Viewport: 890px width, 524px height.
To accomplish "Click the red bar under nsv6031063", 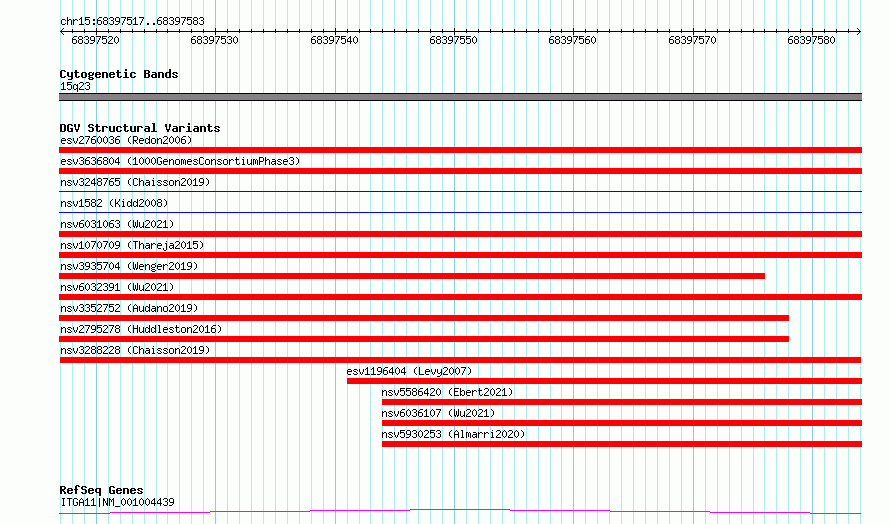I will (460, 234).
